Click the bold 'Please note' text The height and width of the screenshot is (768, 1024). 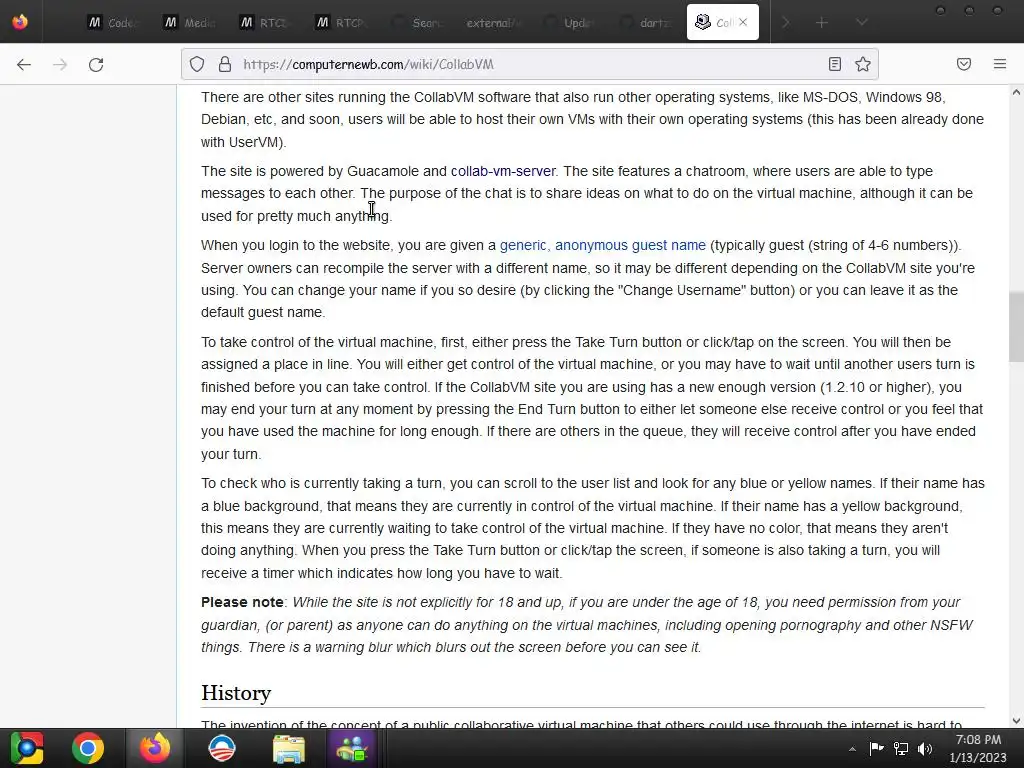[x=242, y=602]
